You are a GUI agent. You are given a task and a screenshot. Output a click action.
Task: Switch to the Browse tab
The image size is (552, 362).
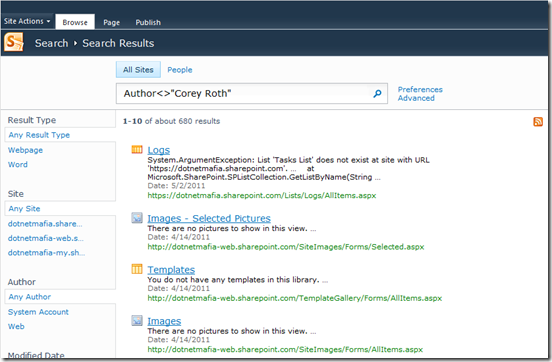[75, 22]
